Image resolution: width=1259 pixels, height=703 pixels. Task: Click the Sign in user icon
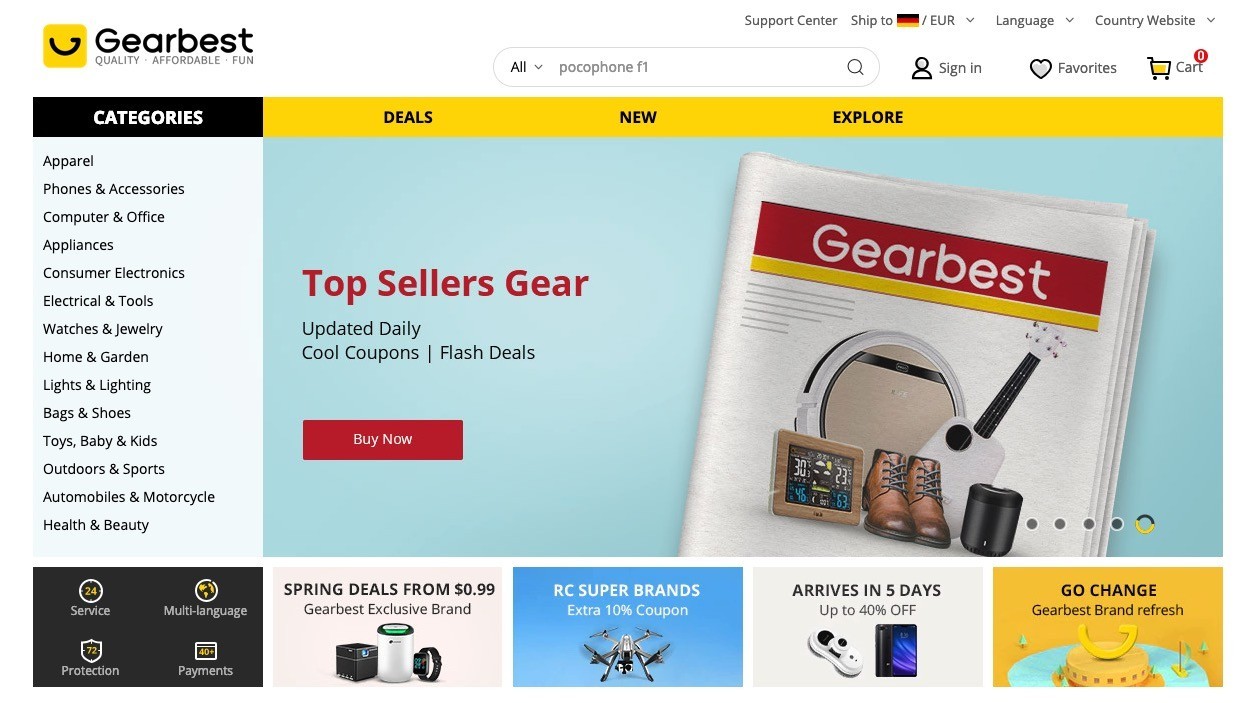(921, 68)
